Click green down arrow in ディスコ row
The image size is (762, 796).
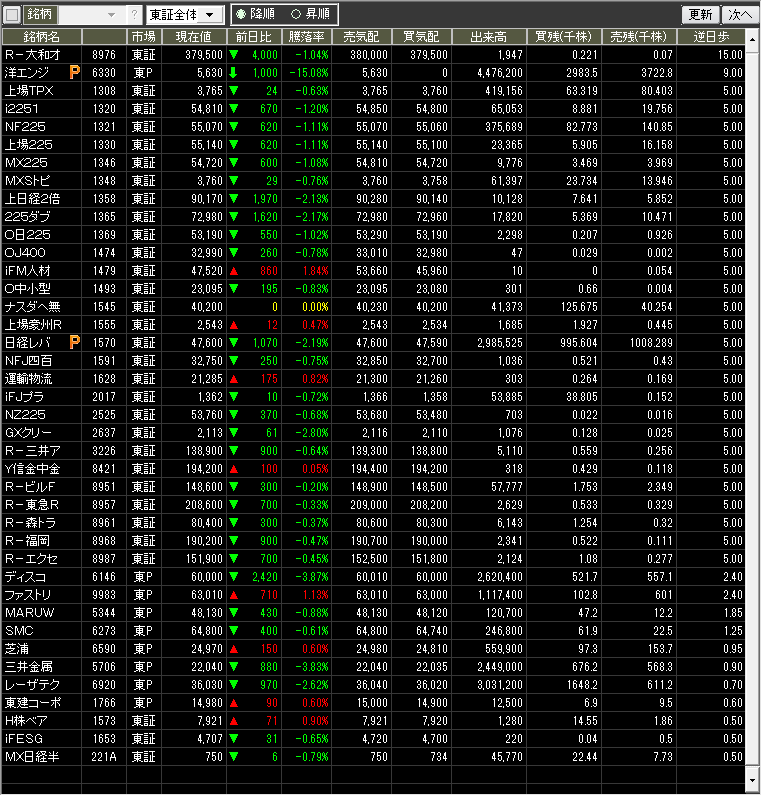[x=232, y=577]
